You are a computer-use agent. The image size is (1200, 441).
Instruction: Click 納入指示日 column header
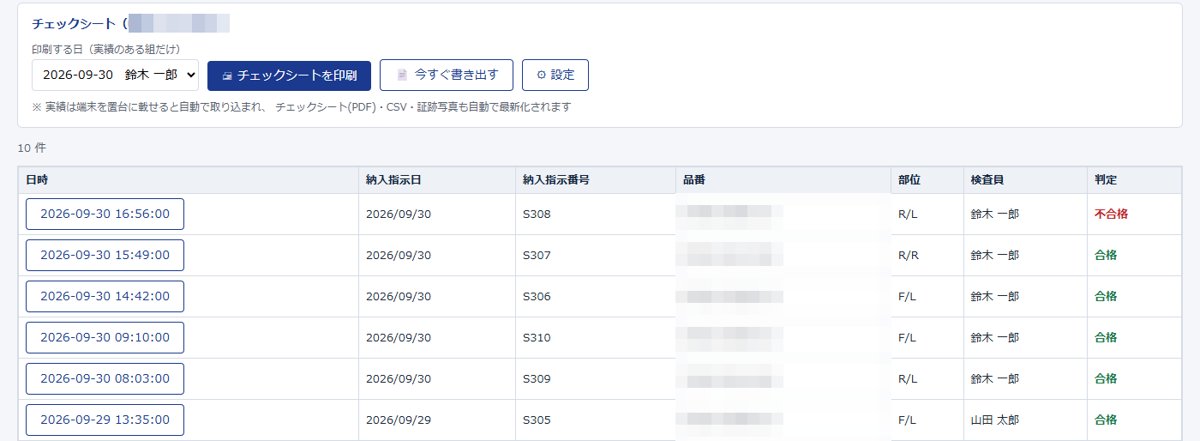(x=437, y=180)
